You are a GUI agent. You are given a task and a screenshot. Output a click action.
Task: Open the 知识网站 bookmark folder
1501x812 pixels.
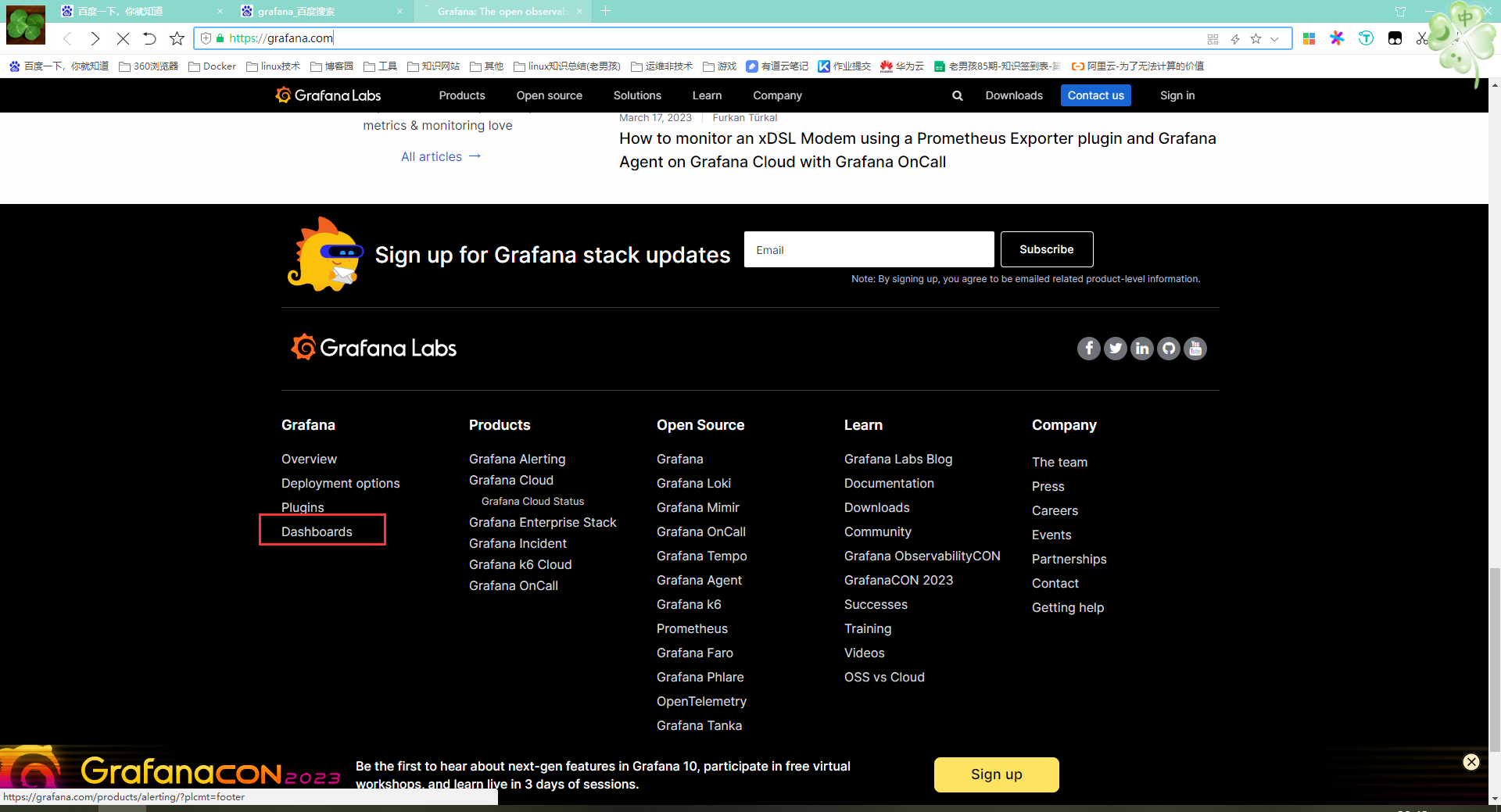433,66
